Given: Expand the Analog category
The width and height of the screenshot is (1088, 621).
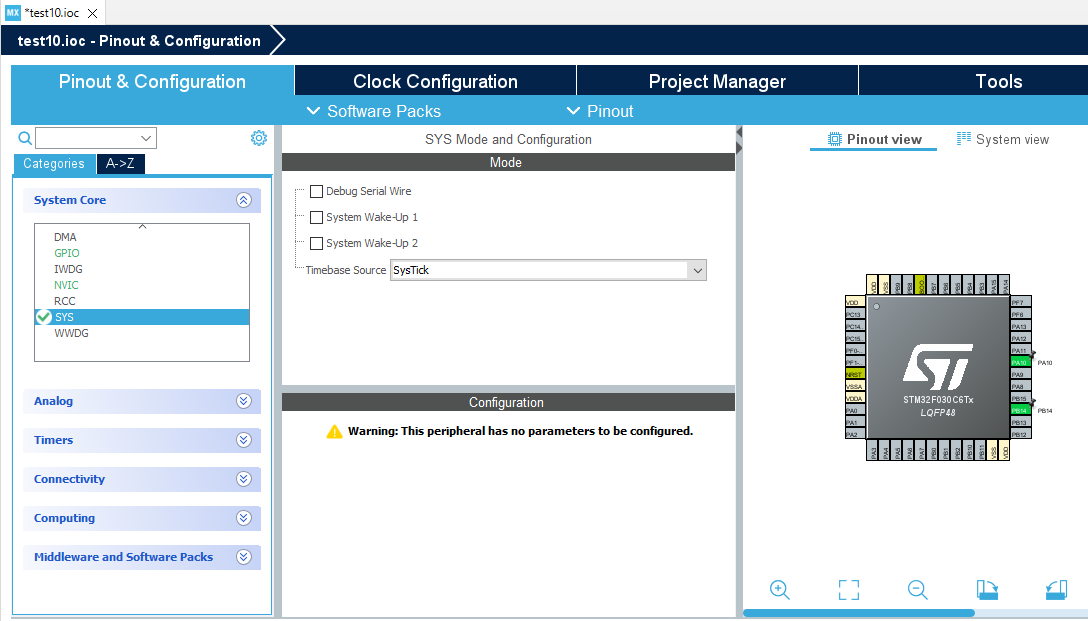Looking at the screenshot, I should (x=243, y=401).
